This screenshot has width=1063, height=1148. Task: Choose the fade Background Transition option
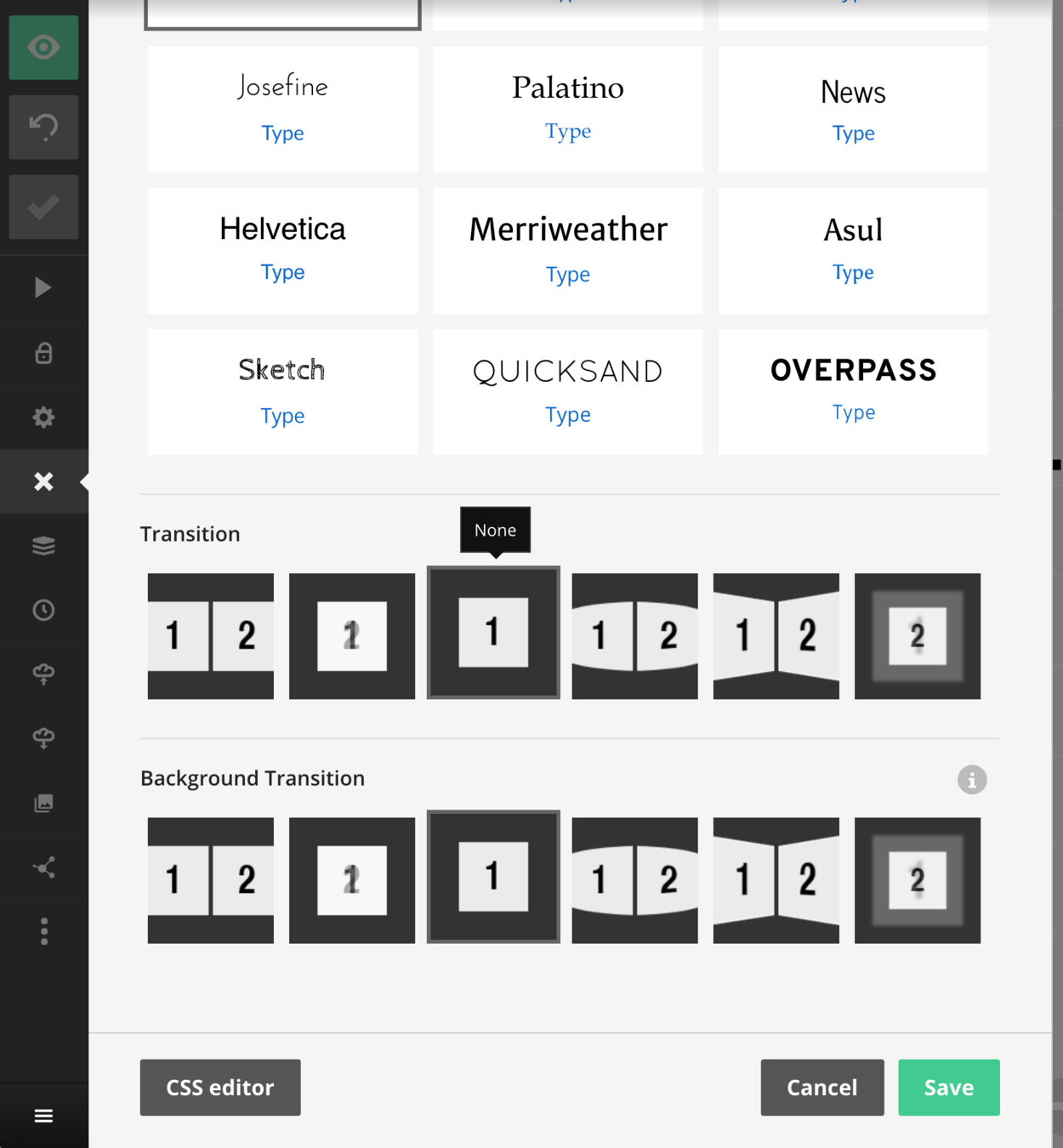[352, 880]
